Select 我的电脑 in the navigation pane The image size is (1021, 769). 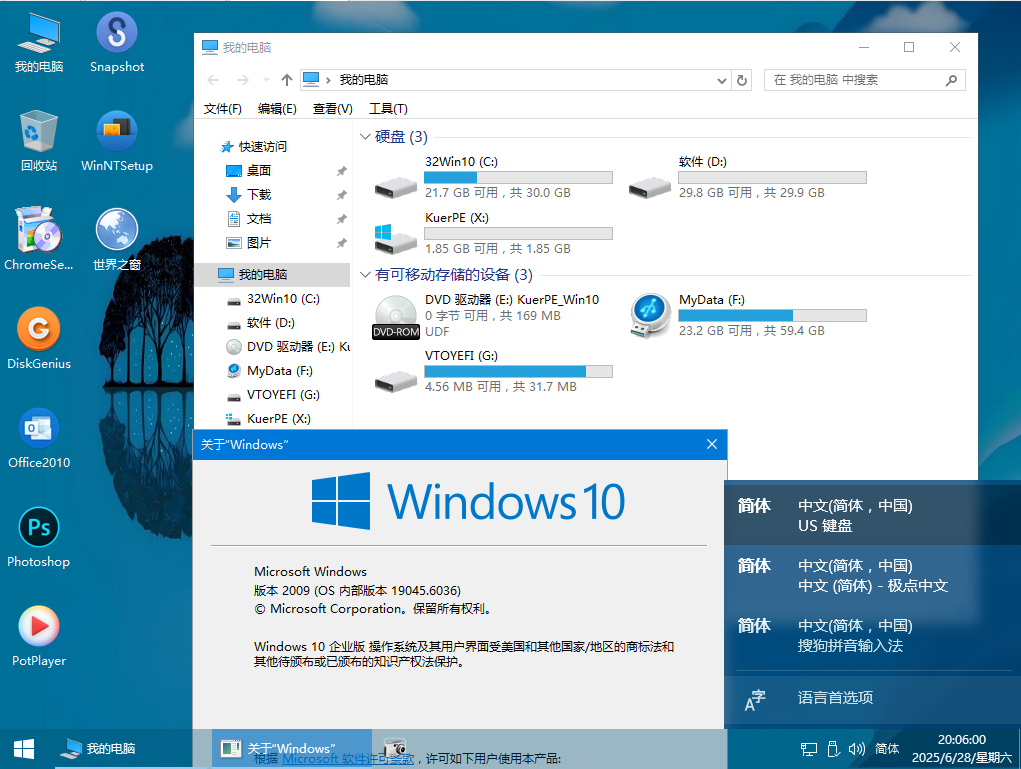click(x=272, y=275)
